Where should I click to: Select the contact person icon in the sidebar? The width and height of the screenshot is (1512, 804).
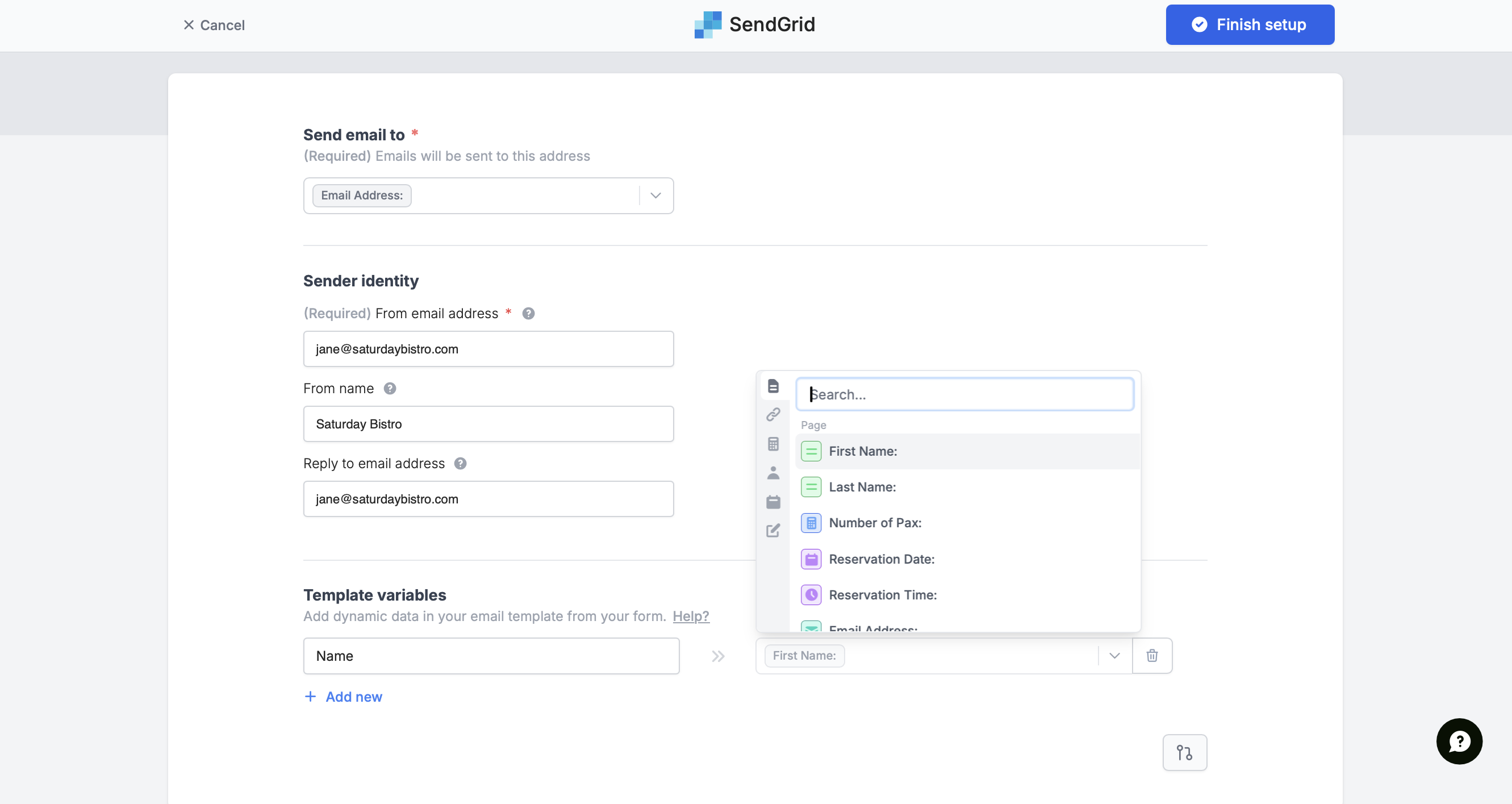[774, 473]
